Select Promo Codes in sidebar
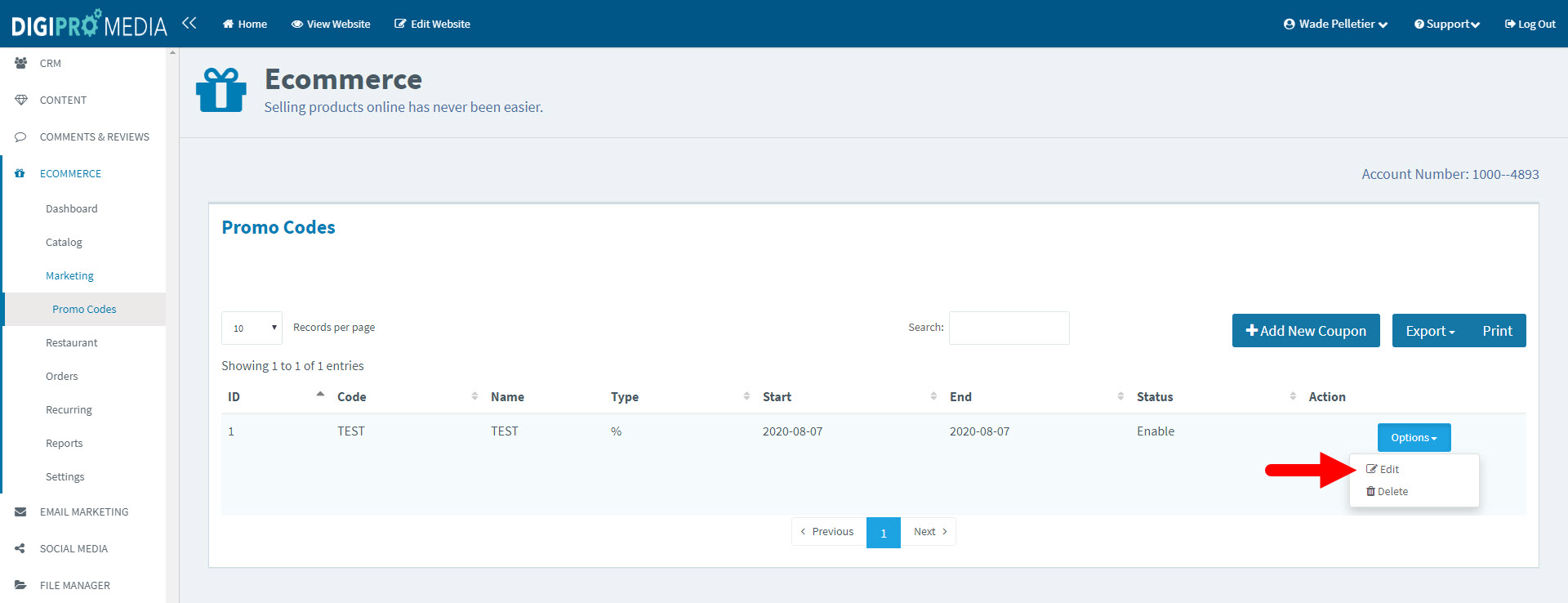1568x603 pixels. click(x=84, y=309)
